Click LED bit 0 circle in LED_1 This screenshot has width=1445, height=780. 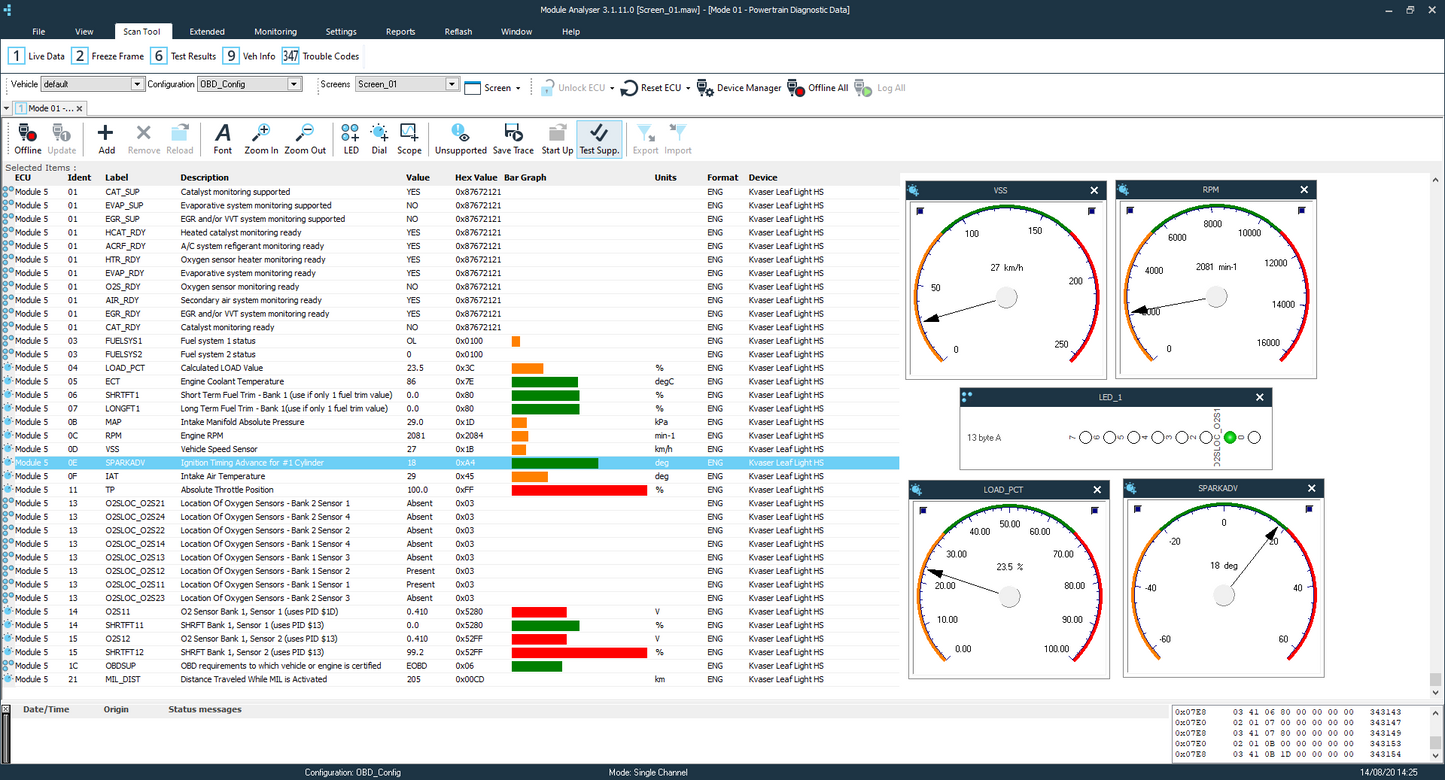coord(1254,437)
